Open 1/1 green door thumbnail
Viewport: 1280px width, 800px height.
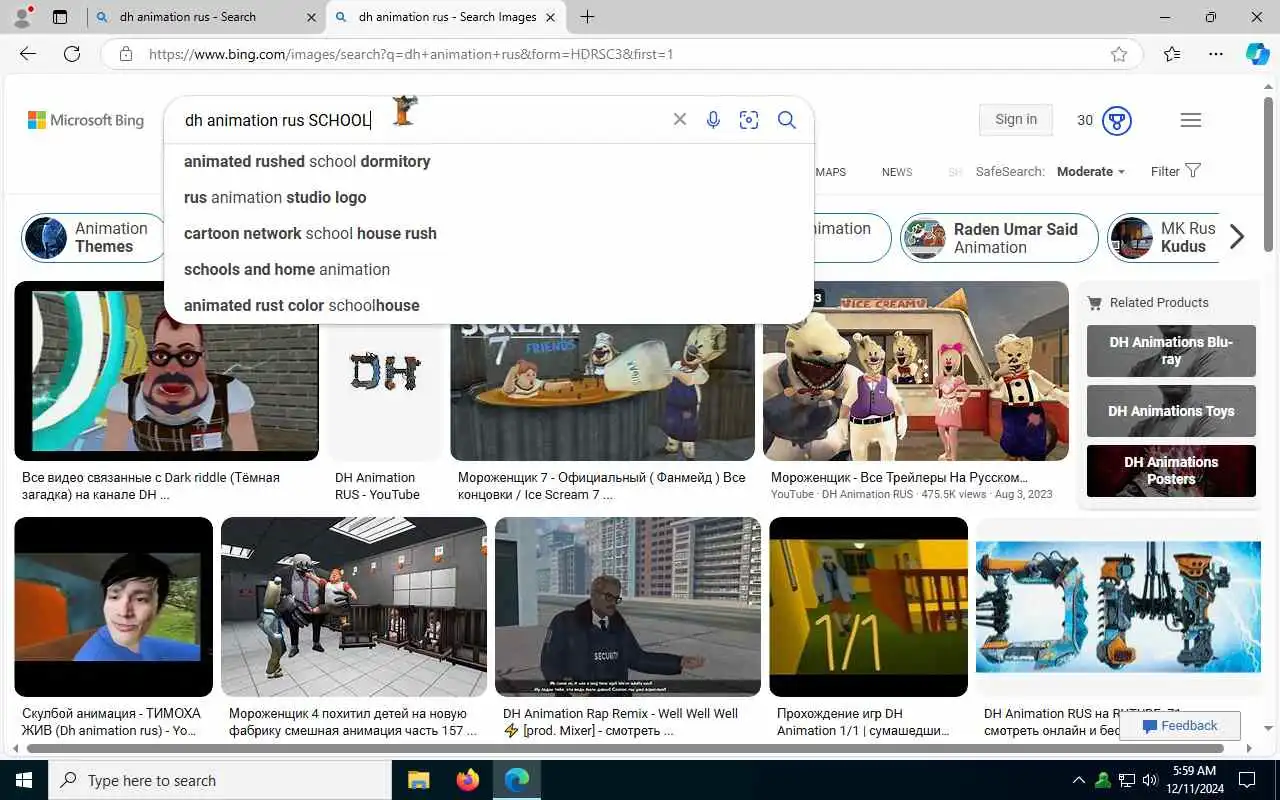coord(868,607)
